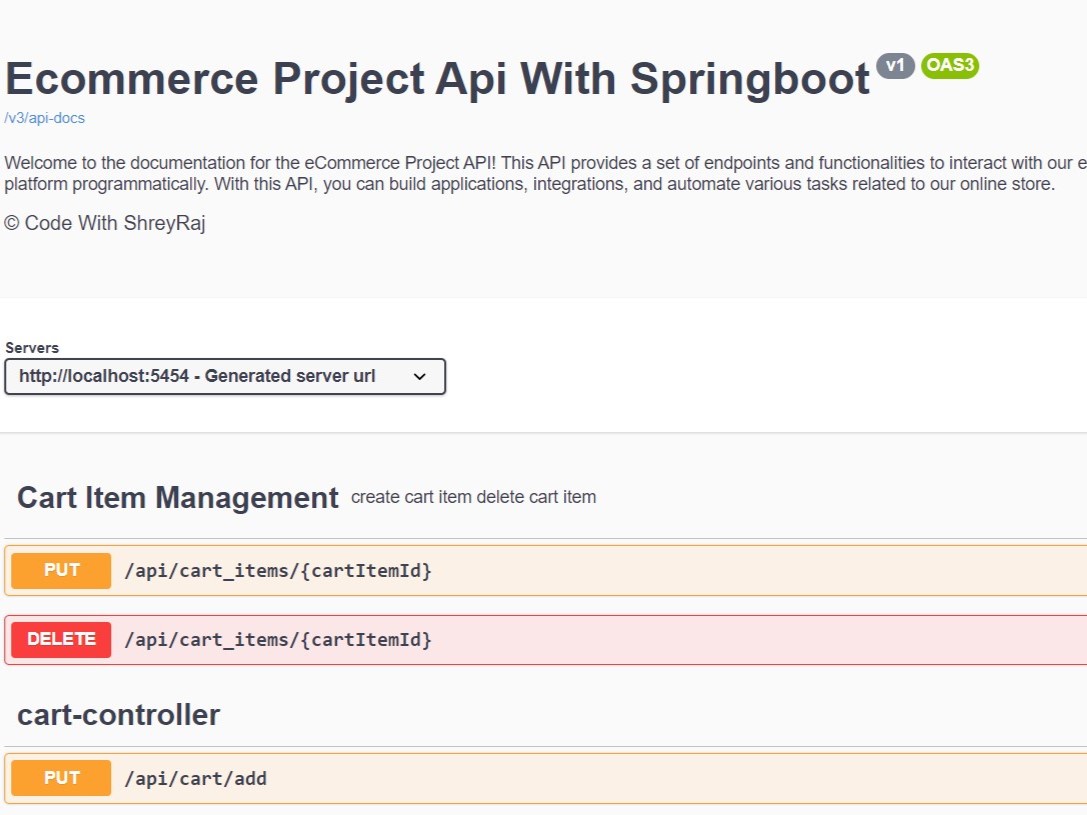
Task: Expand the DELETE /api/cart_items/{cartItemId} endpoint
Action: pyautogui.click(x=278, y=640)
